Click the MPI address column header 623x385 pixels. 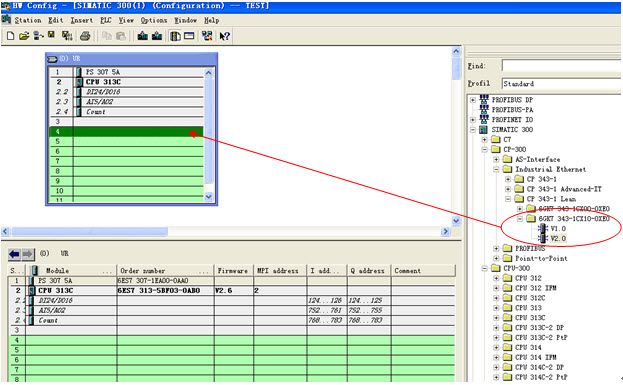click(280, 271)
